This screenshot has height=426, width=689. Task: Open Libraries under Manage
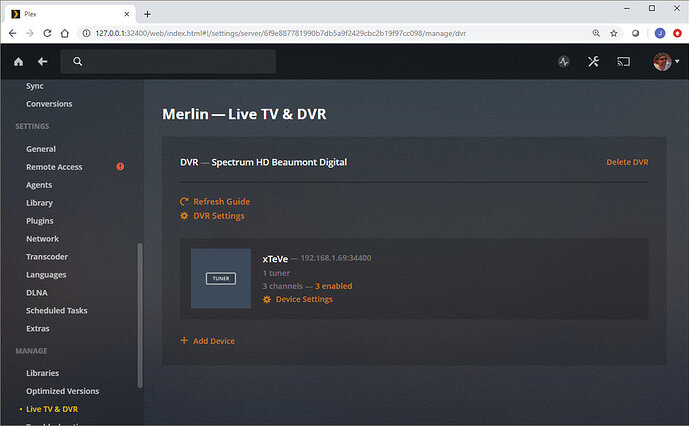click(42, 373)
